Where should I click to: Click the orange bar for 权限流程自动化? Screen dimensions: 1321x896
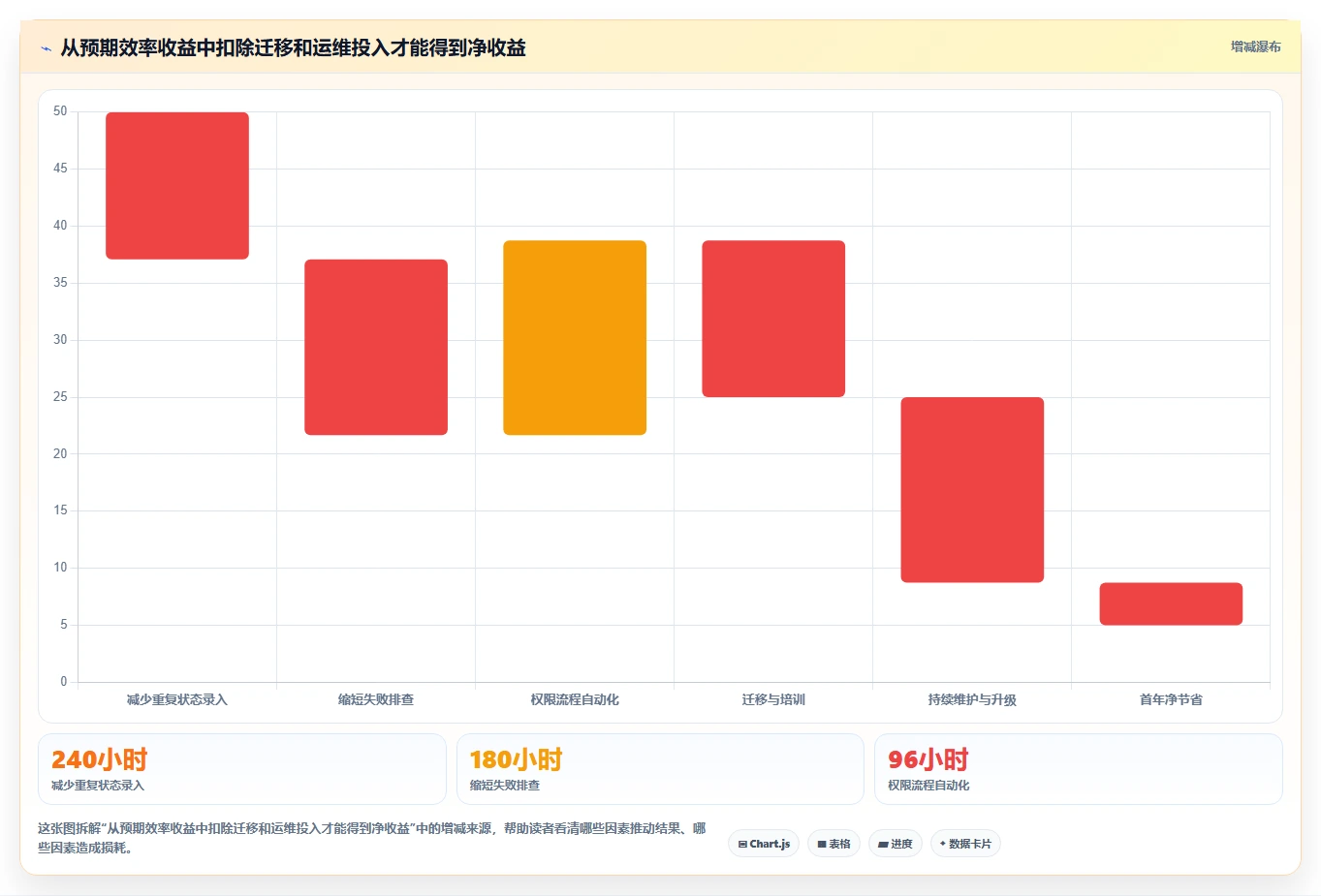click(575, 337)
